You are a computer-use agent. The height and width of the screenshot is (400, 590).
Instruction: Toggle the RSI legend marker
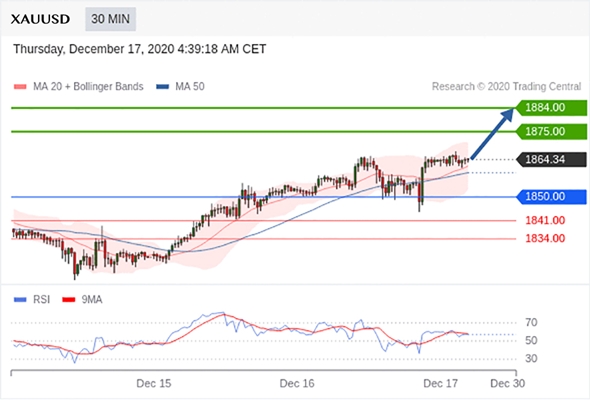[20, 300]
